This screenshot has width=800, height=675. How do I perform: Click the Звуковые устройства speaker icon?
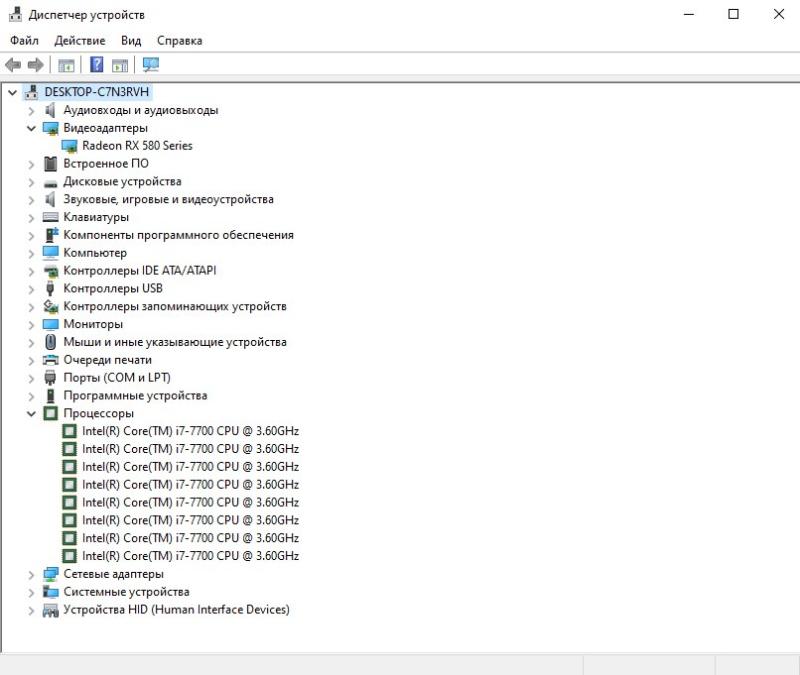tap(50, 199)
